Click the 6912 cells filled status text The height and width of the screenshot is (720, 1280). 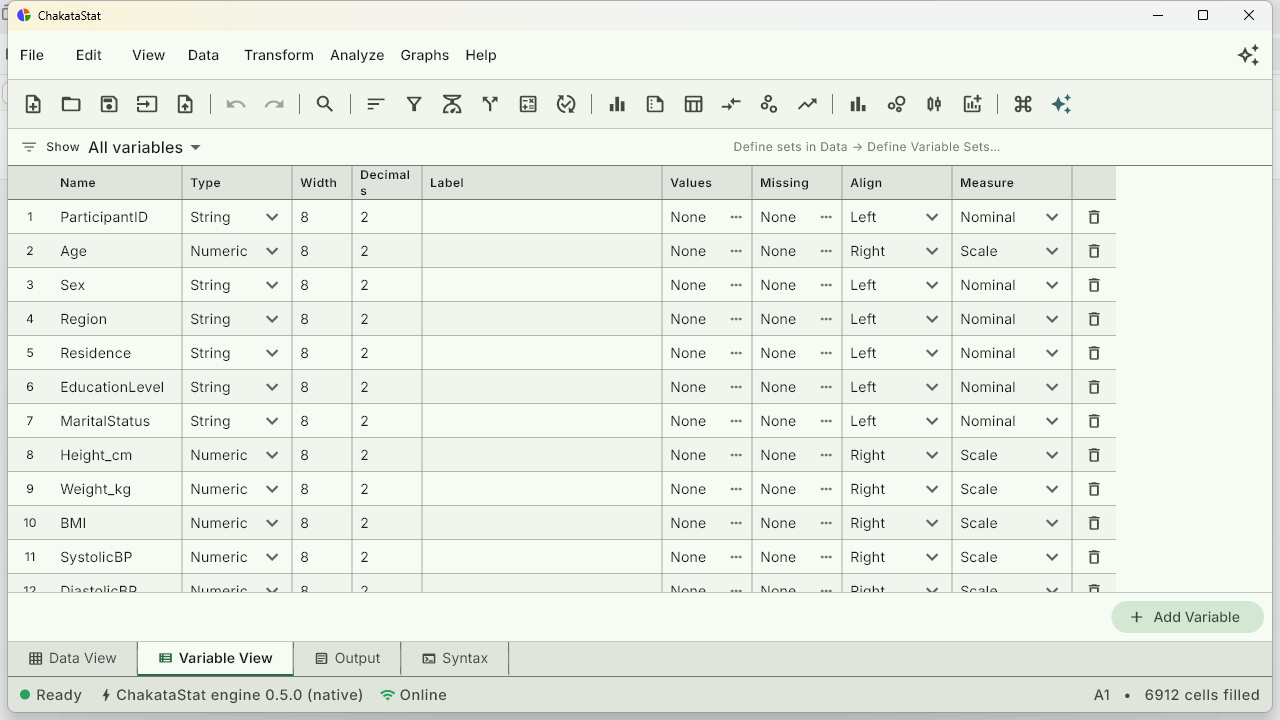point(1202,695)
